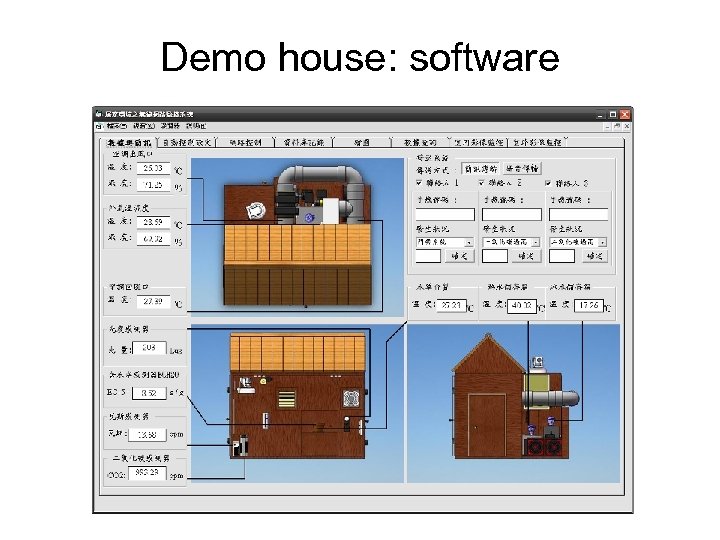Click the CO2 ppm reading field
The height and width of the screenshot is (540, 720).
(x=147, y=473)
